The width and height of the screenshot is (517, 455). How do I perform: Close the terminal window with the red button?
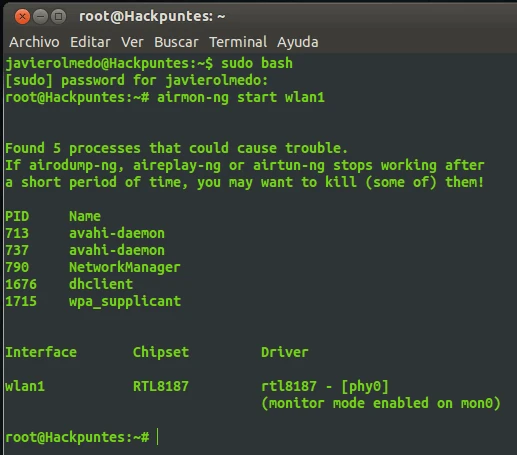tap(22, 16)
